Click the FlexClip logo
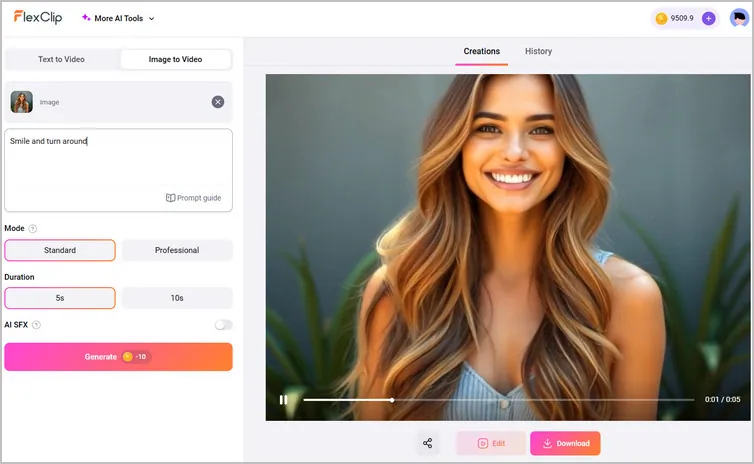The width and height of the screenshot is (754, 464). tap(38, 17)
